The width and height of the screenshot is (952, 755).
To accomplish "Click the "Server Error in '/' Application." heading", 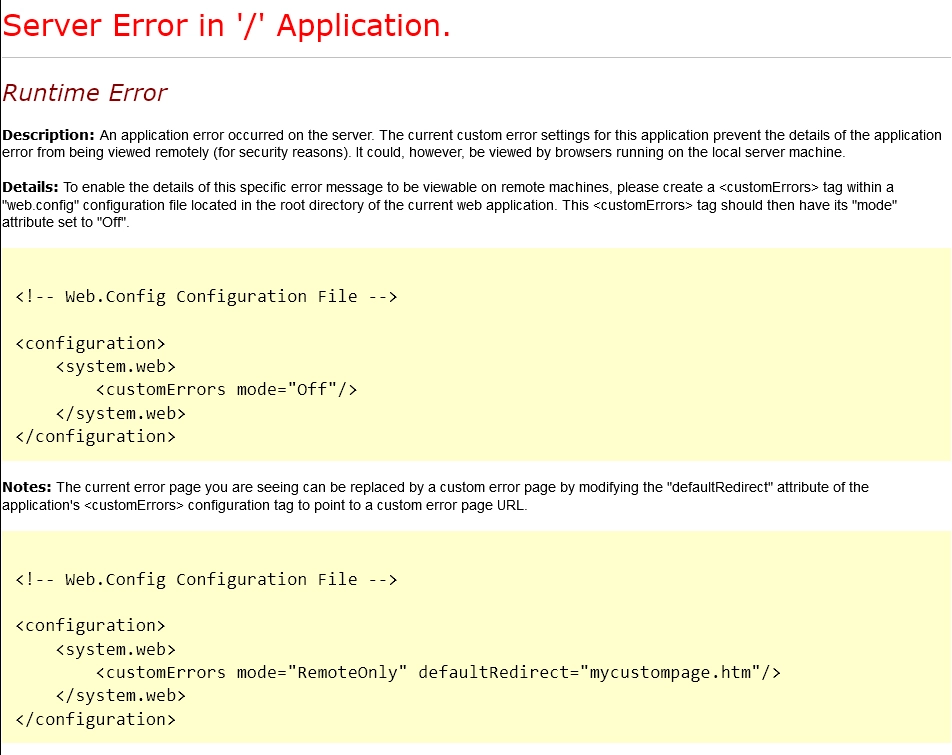I will click(x=227, y=26).
